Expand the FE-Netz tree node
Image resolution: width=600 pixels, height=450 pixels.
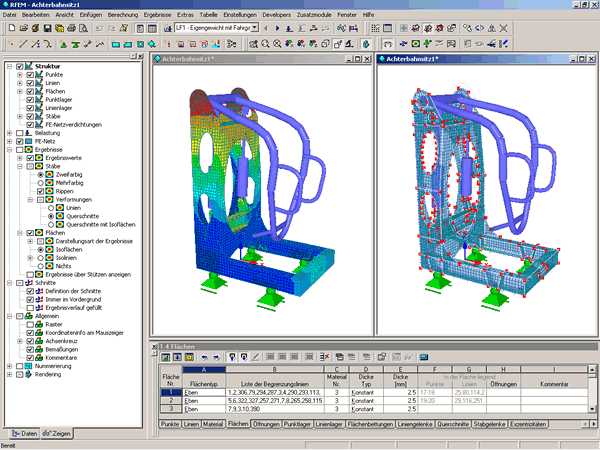(10, 141)
